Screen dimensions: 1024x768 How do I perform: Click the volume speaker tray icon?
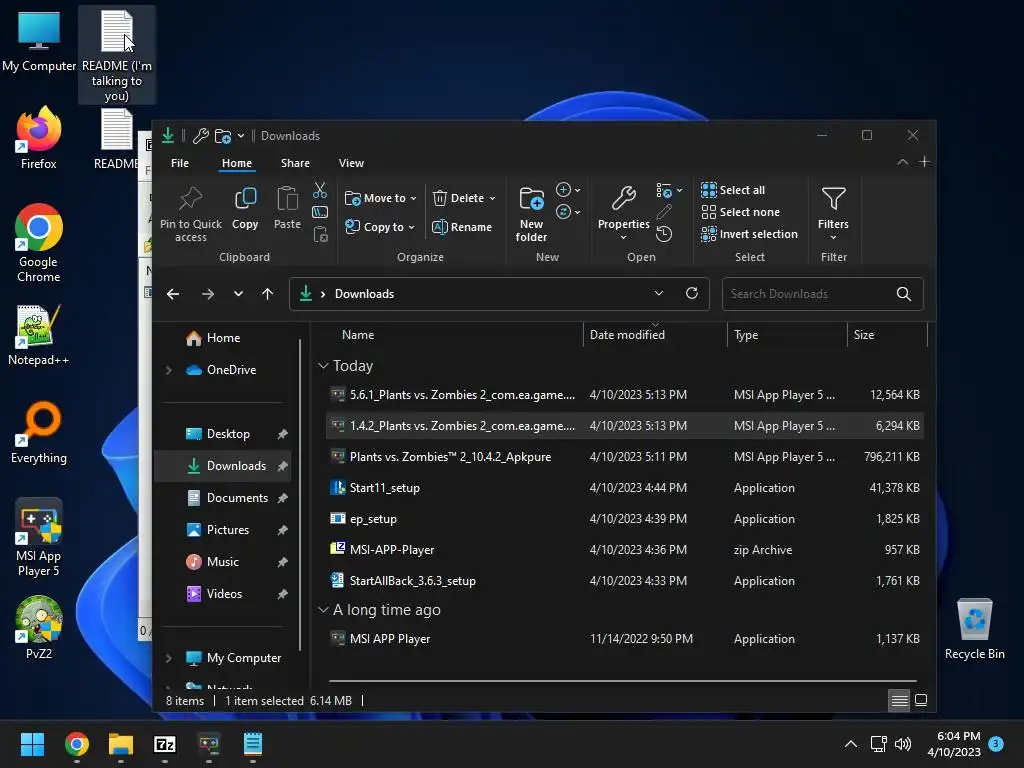(903, 744)
